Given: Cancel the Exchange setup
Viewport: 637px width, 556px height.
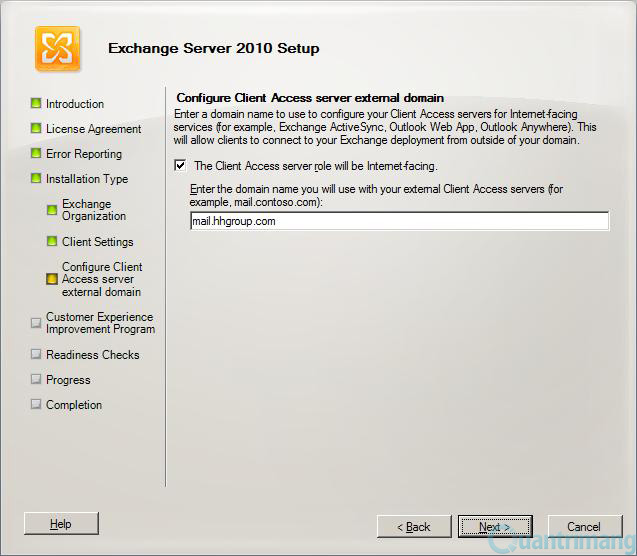Looking at the screenshot, I should pyautogui.click(x=584, y=527).
